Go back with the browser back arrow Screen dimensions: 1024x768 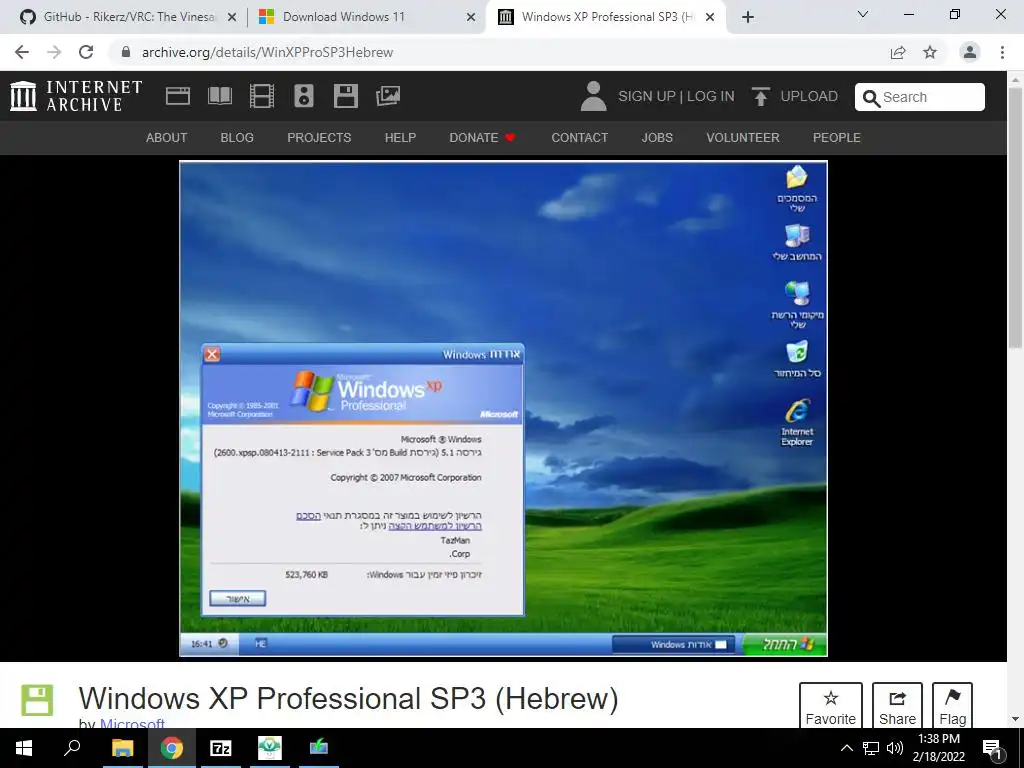click(22, 52)
